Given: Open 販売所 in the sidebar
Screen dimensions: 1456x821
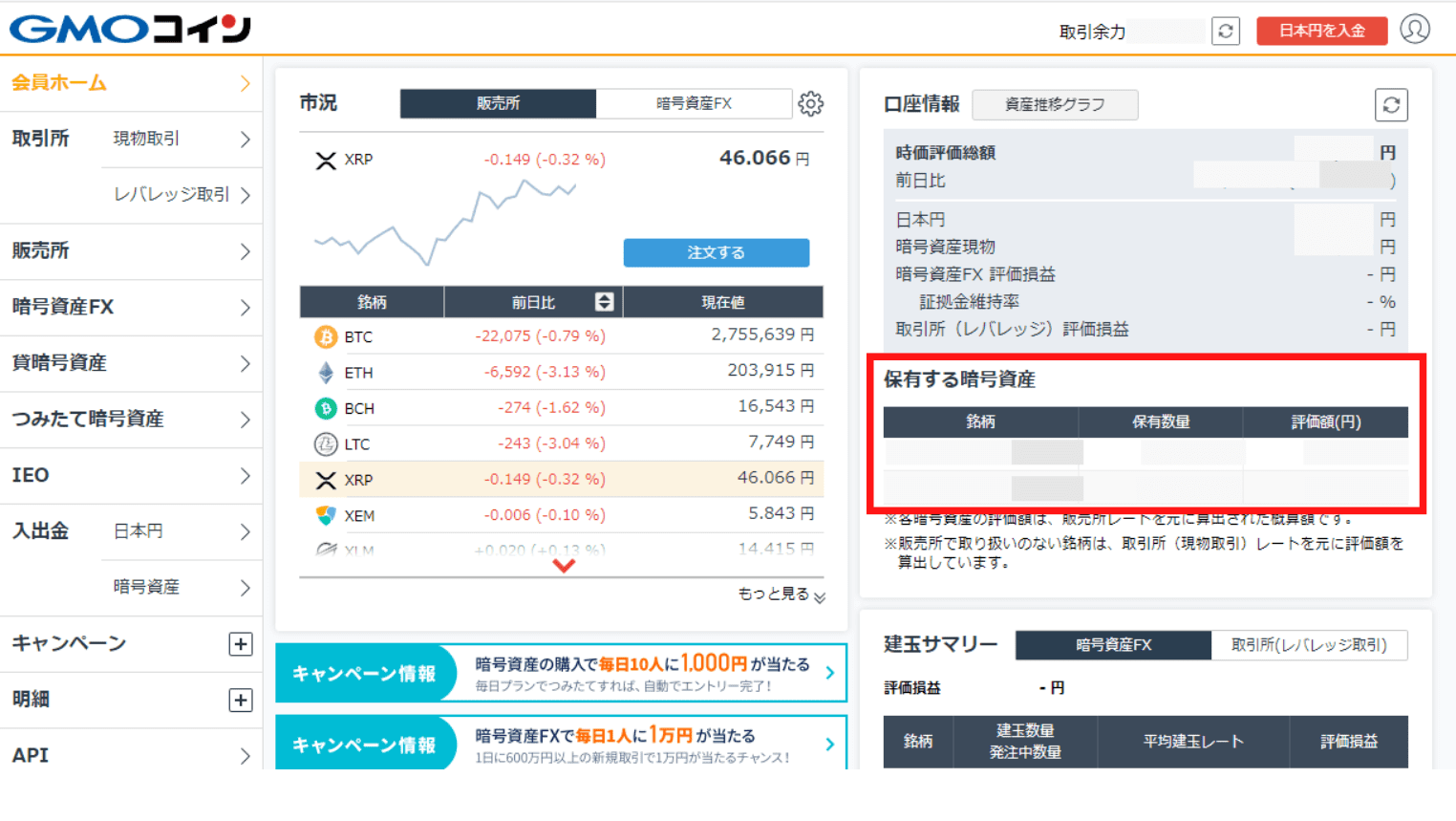Looking at the screenshot, I should 131,251.
